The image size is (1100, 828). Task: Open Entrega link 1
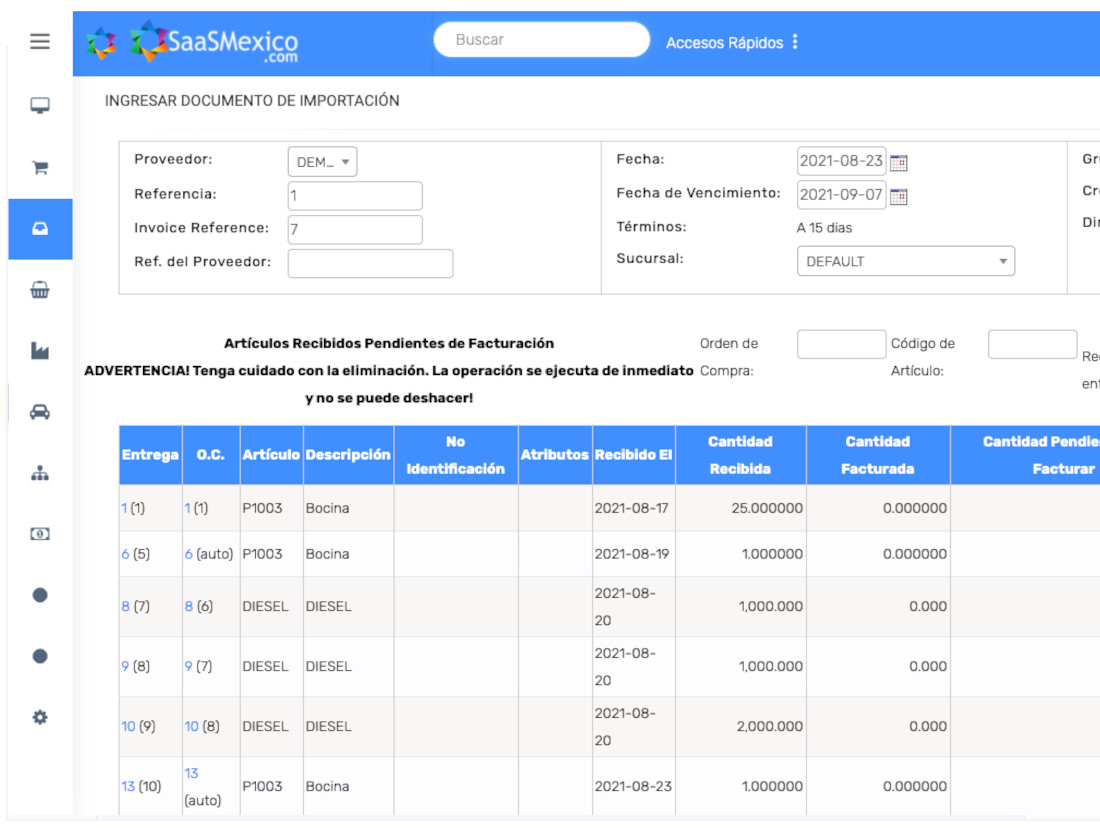pos(124,508)
